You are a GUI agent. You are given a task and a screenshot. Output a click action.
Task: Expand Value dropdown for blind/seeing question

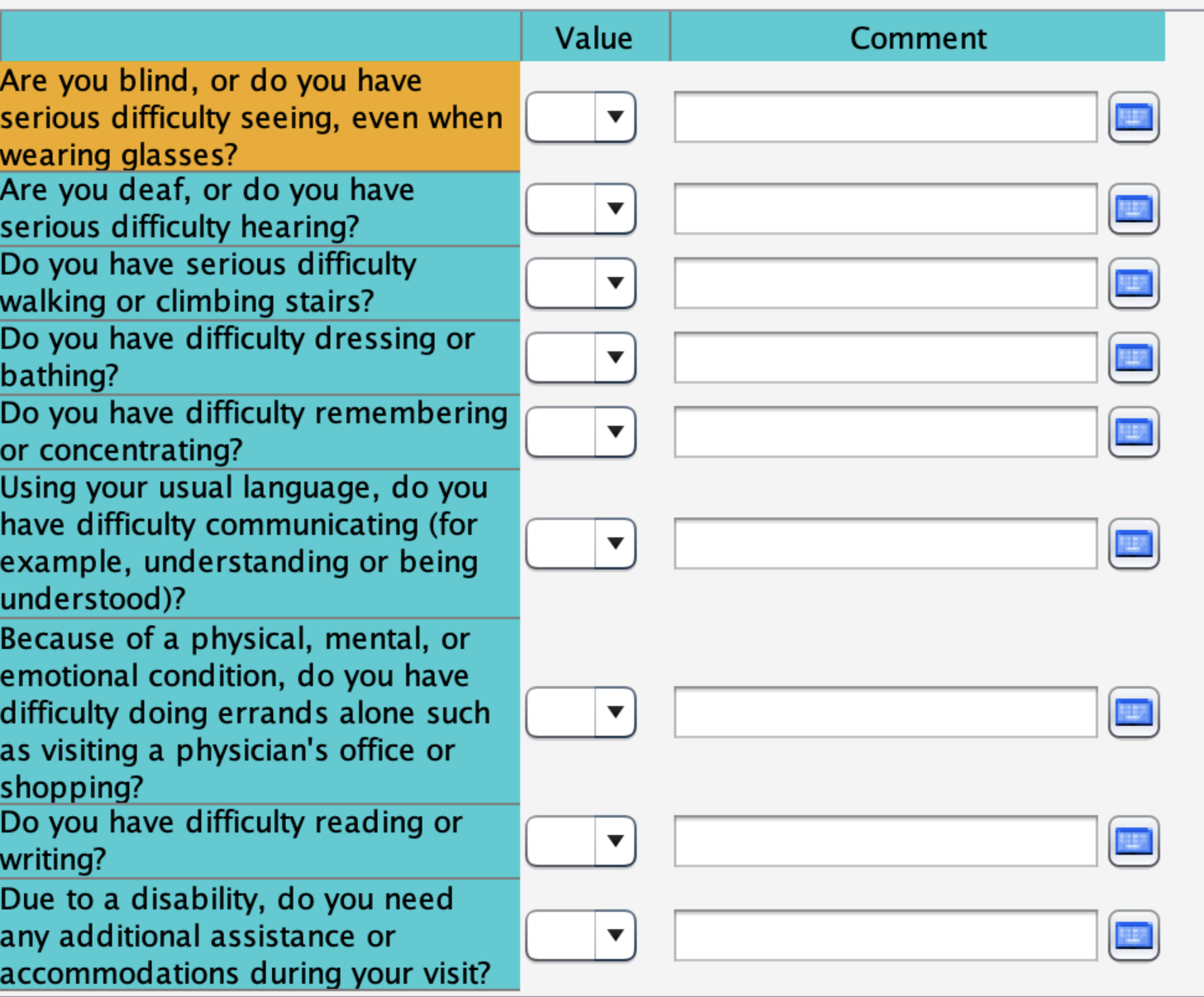pos(614,117)
